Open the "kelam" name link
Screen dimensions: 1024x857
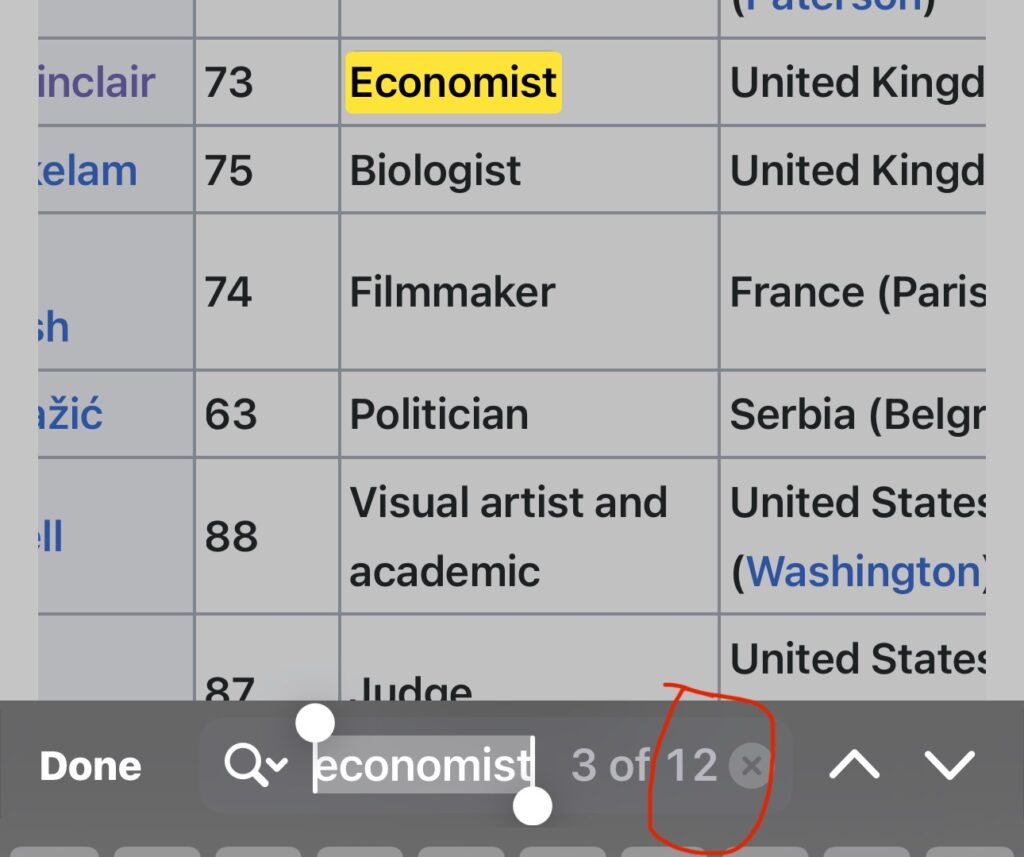pos(88,171)
